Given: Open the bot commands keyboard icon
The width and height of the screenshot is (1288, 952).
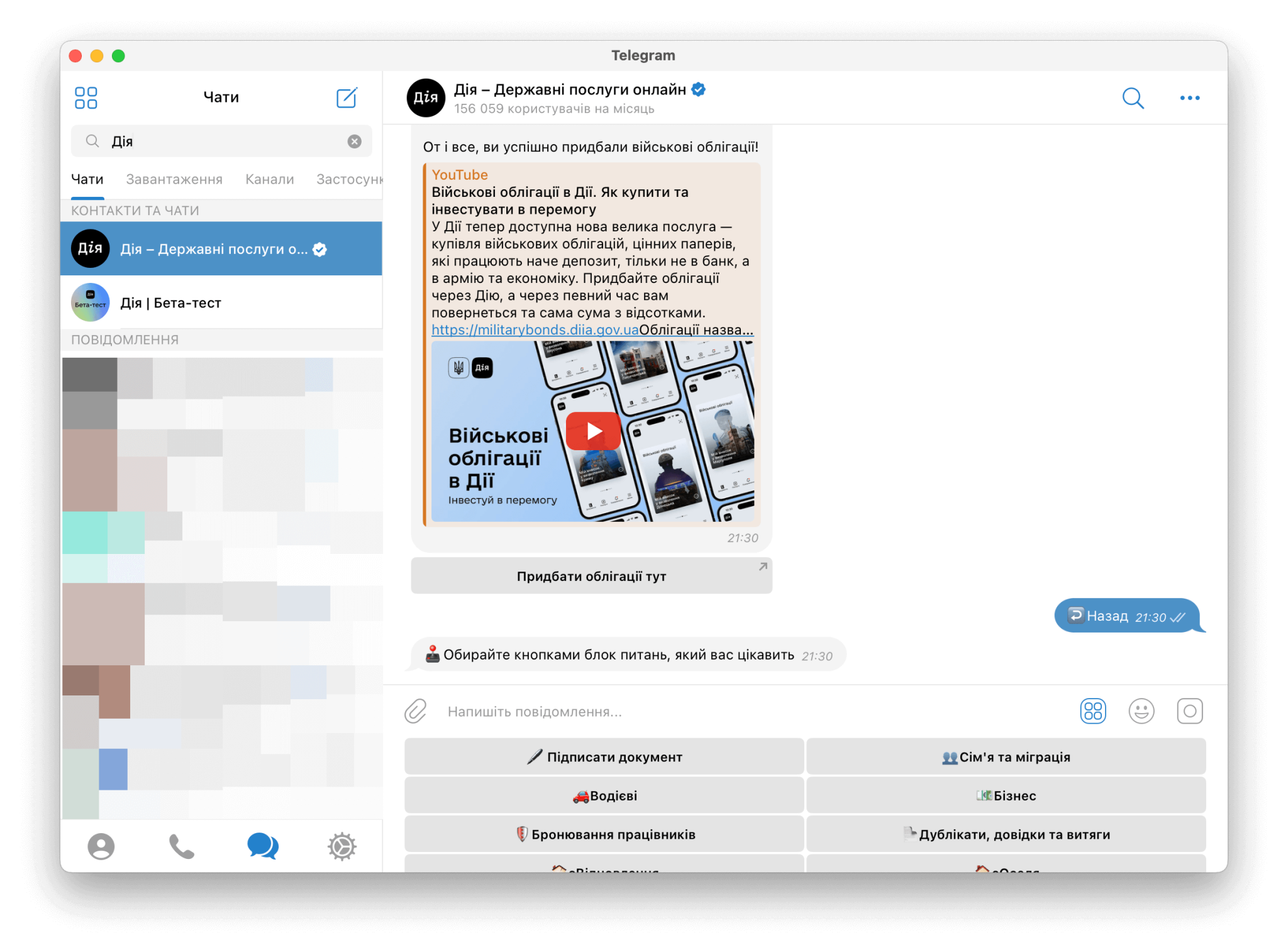Looking at the screenshot, I should tap(1093, 711).
